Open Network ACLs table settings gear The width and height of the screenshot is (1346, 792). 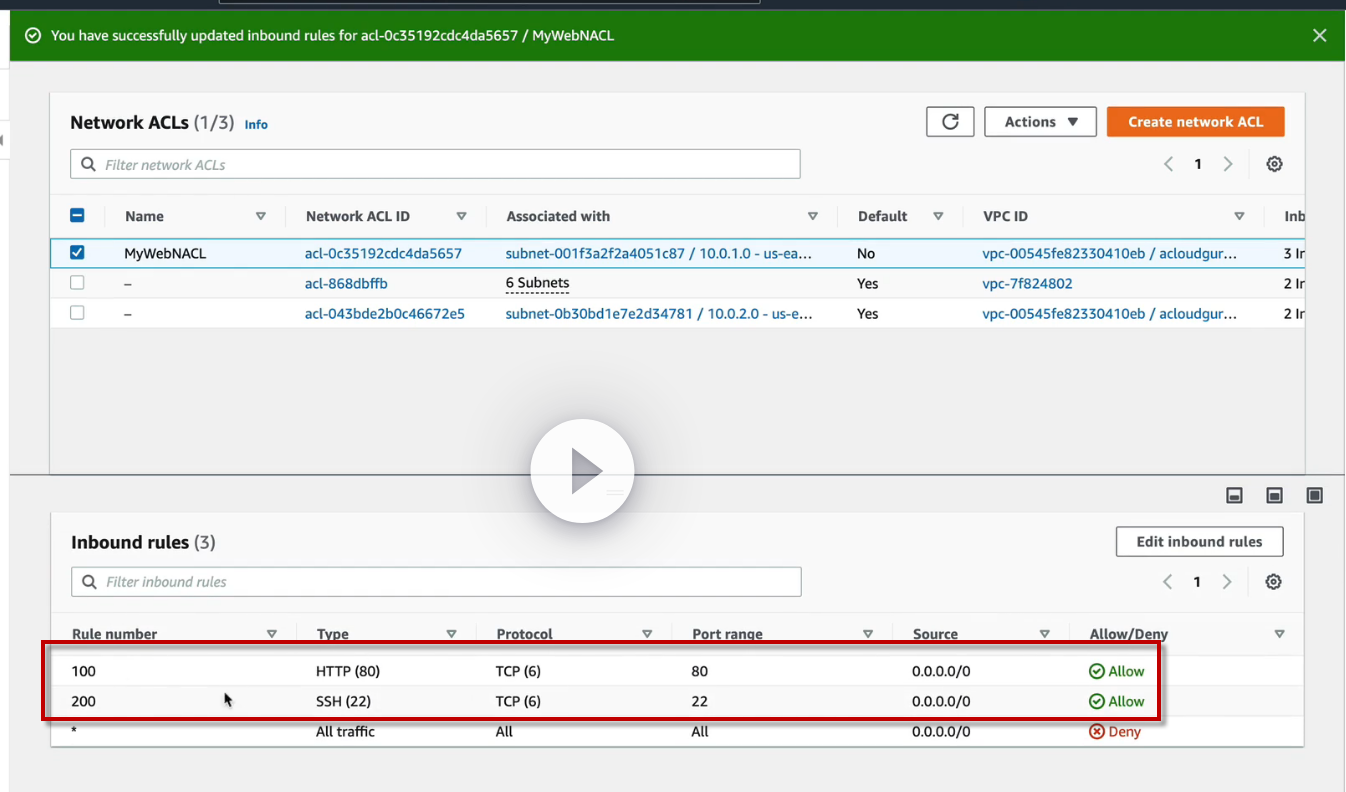pos(1274,164)
